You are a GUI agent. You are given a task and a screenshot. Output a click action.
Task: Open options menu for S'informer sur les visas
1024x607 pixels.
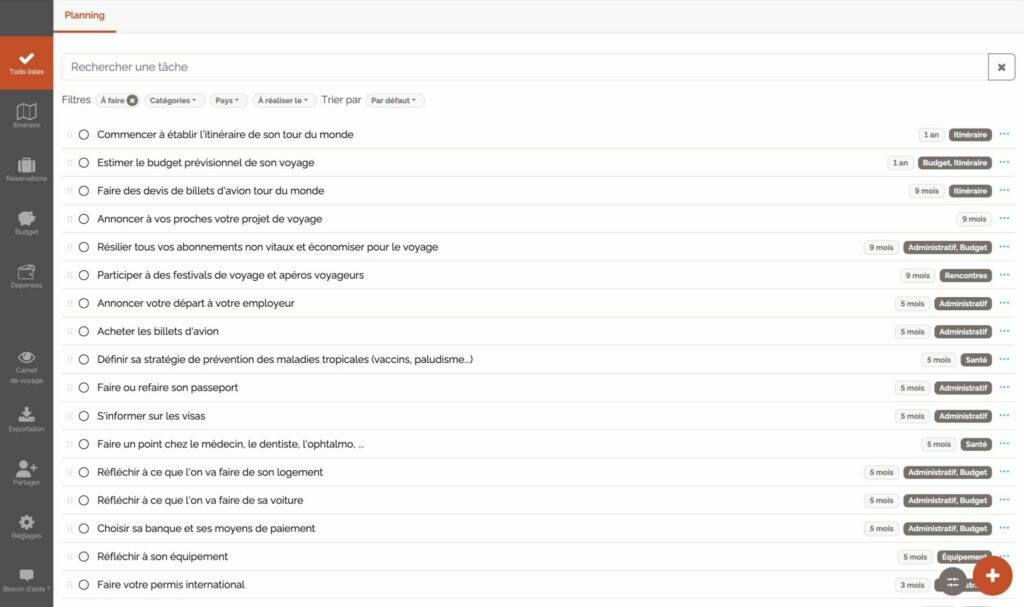[x=1004, y=416]
